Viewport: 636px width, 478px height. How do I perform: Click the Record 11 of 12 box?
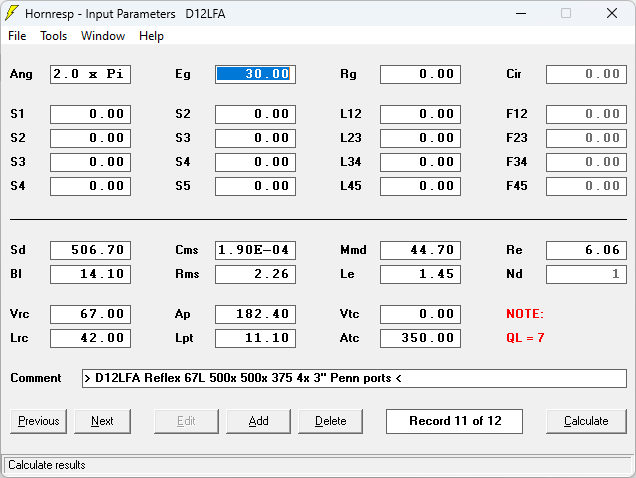point(454,421)
